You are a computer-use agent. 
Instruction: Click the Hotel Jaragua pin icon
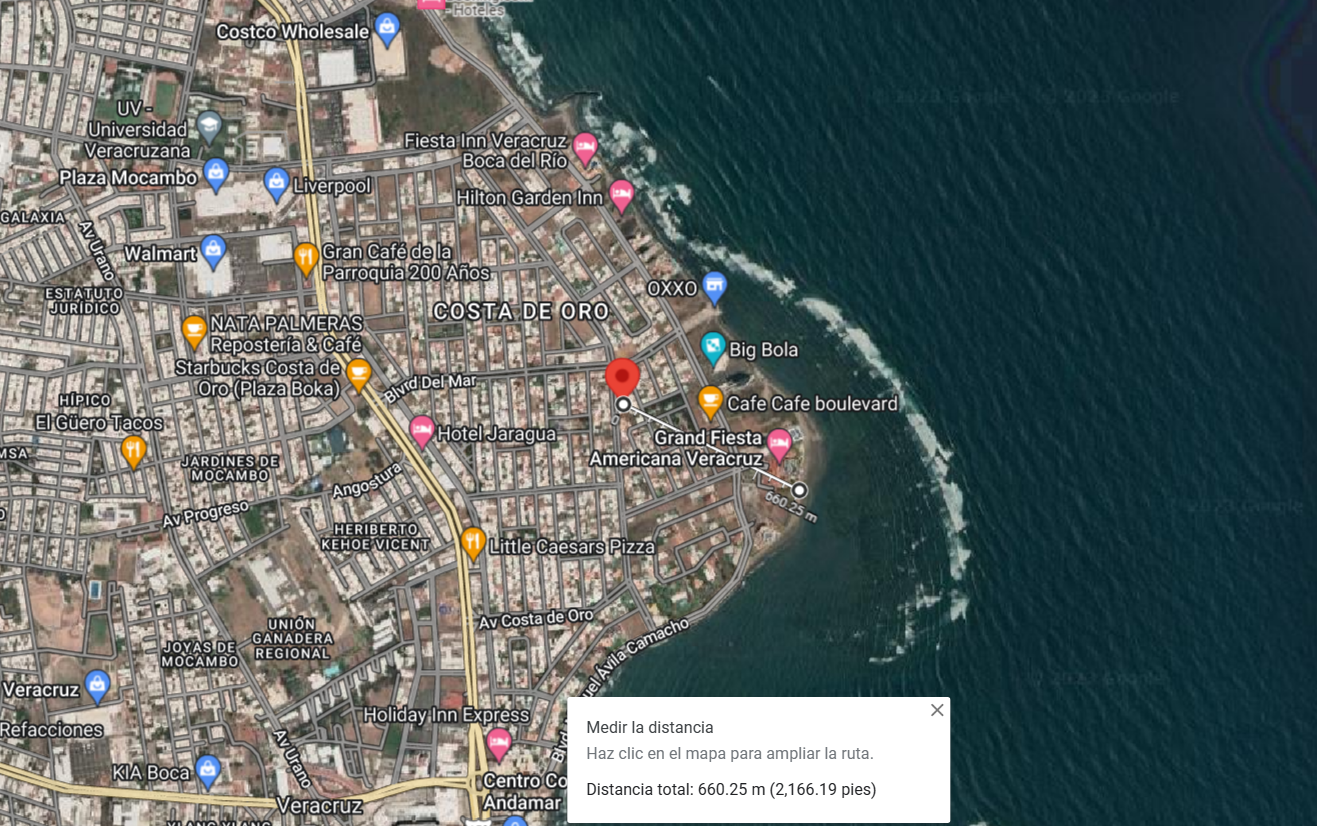tap(422, 431)
